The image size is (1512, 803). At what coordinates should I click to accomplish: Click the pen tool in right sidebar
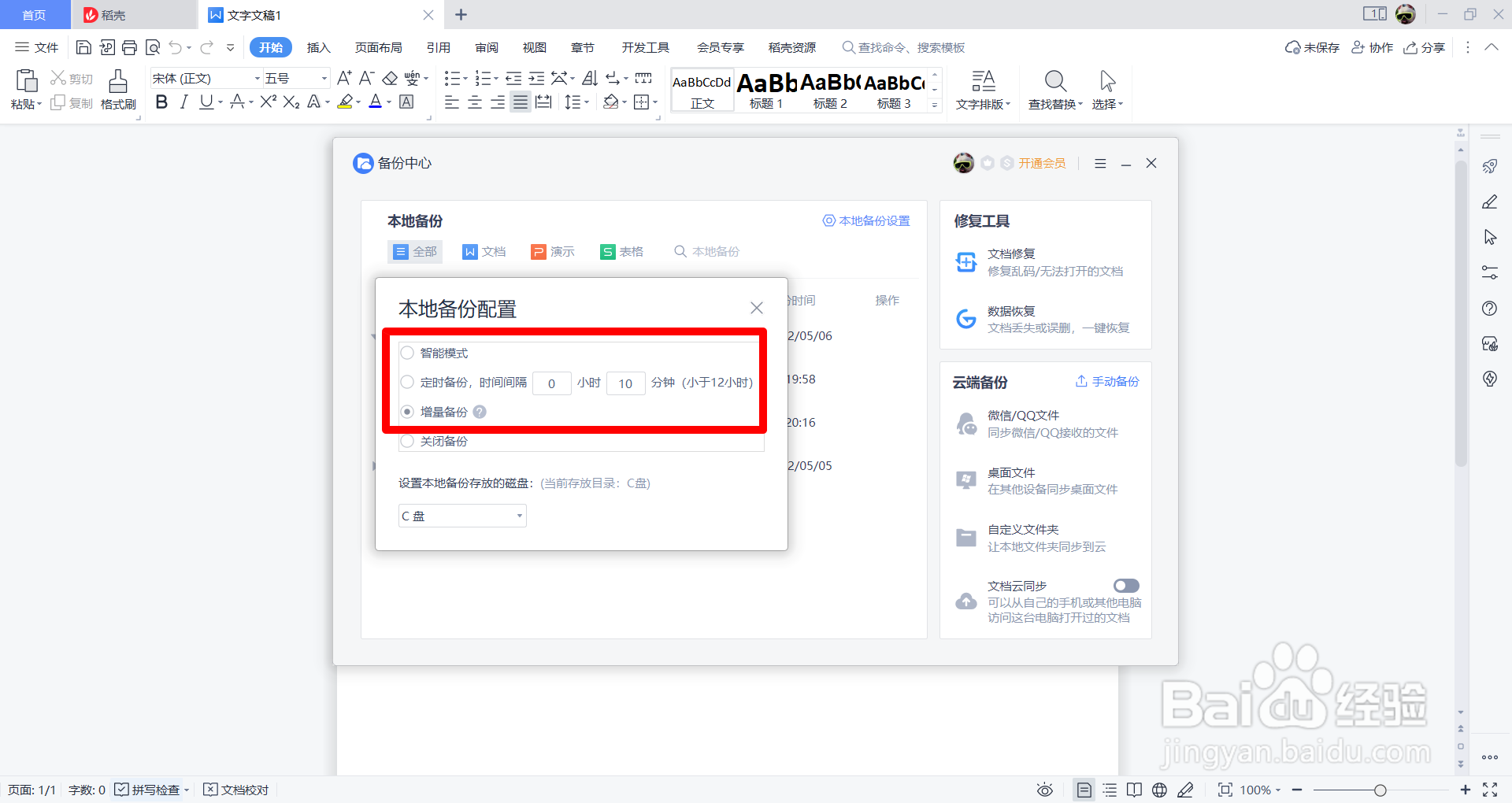click(x=1490, y=202)
